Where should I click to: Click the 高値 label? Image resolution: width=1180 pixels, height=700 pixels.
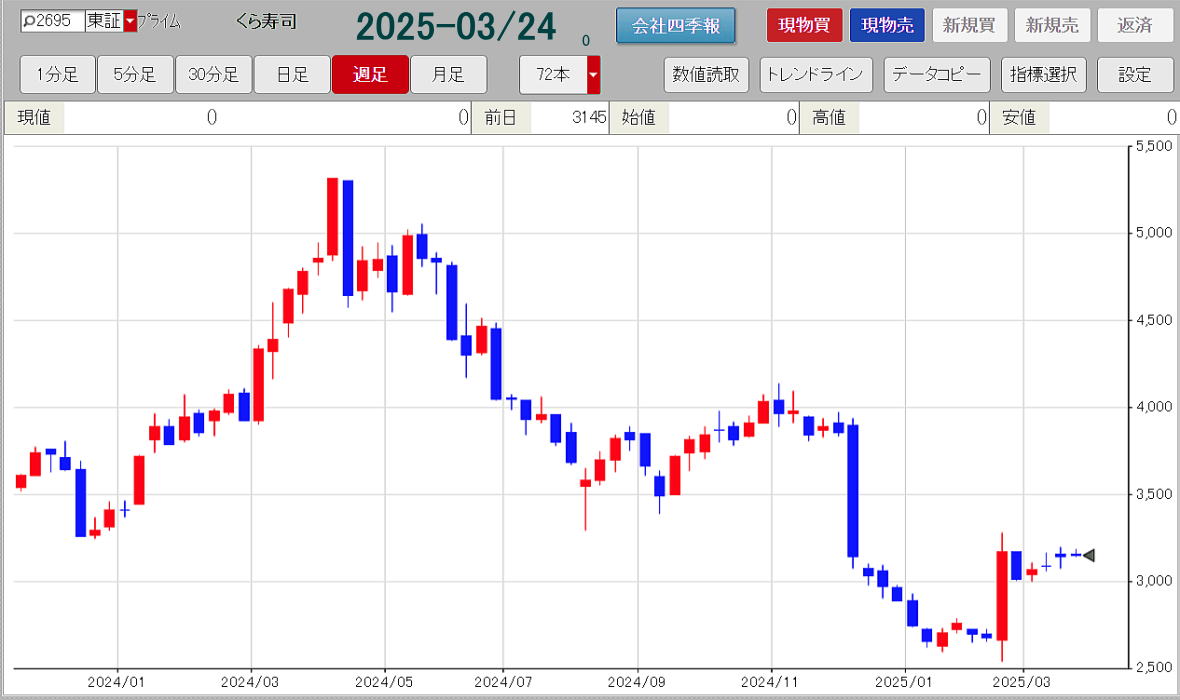pos(829,117)
